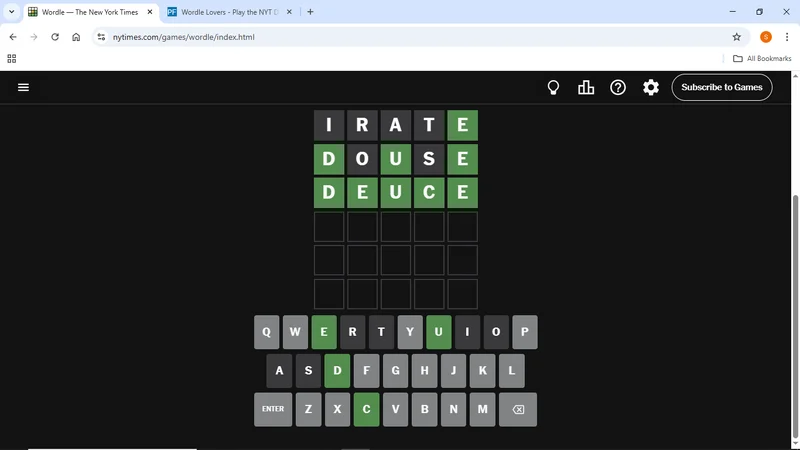Open the How to Play help icon
Viewport: 800px width, 450px height.
(x=618, y=87)
